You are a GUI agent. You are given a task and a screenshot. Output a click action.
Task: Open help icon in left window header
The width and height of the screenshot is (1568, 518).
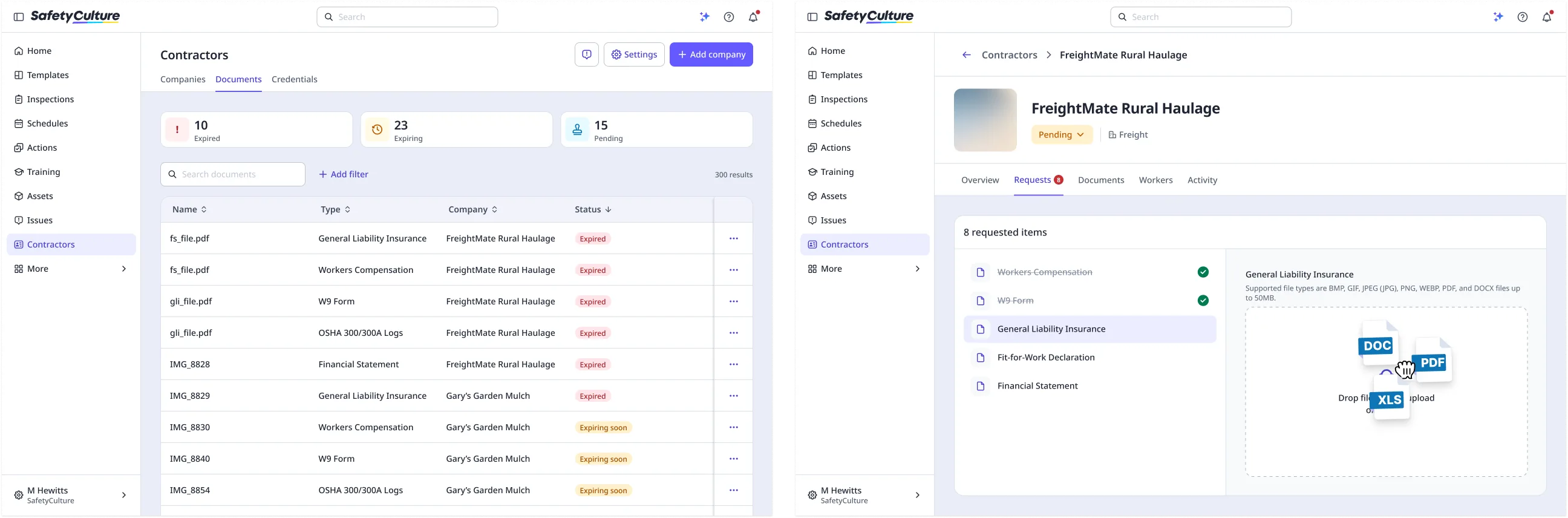click(728, 17)
